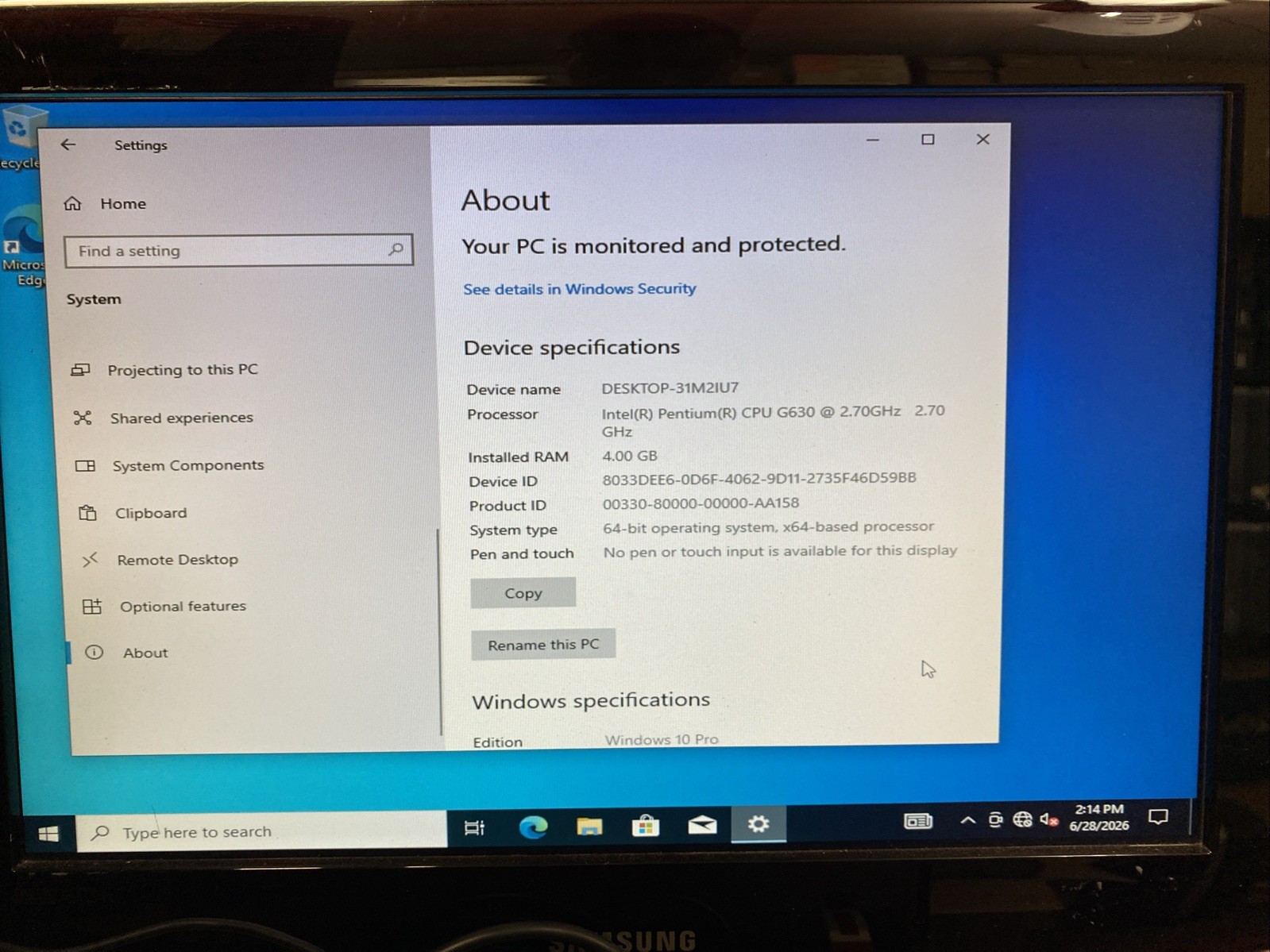Copy the device specifications
Viewport: 1270px width, 952px height.
[523, 593]
